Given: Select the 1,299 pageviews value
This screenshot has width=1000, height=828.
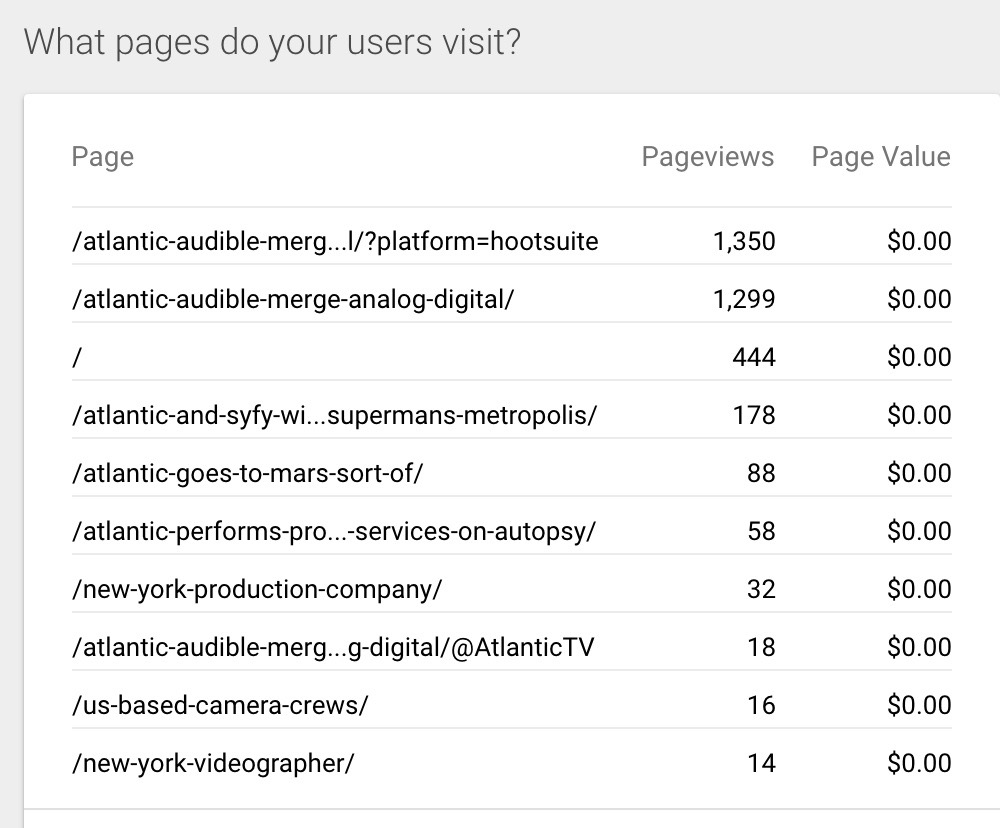Looking at the screenshot, I should (x=744, y=300).
